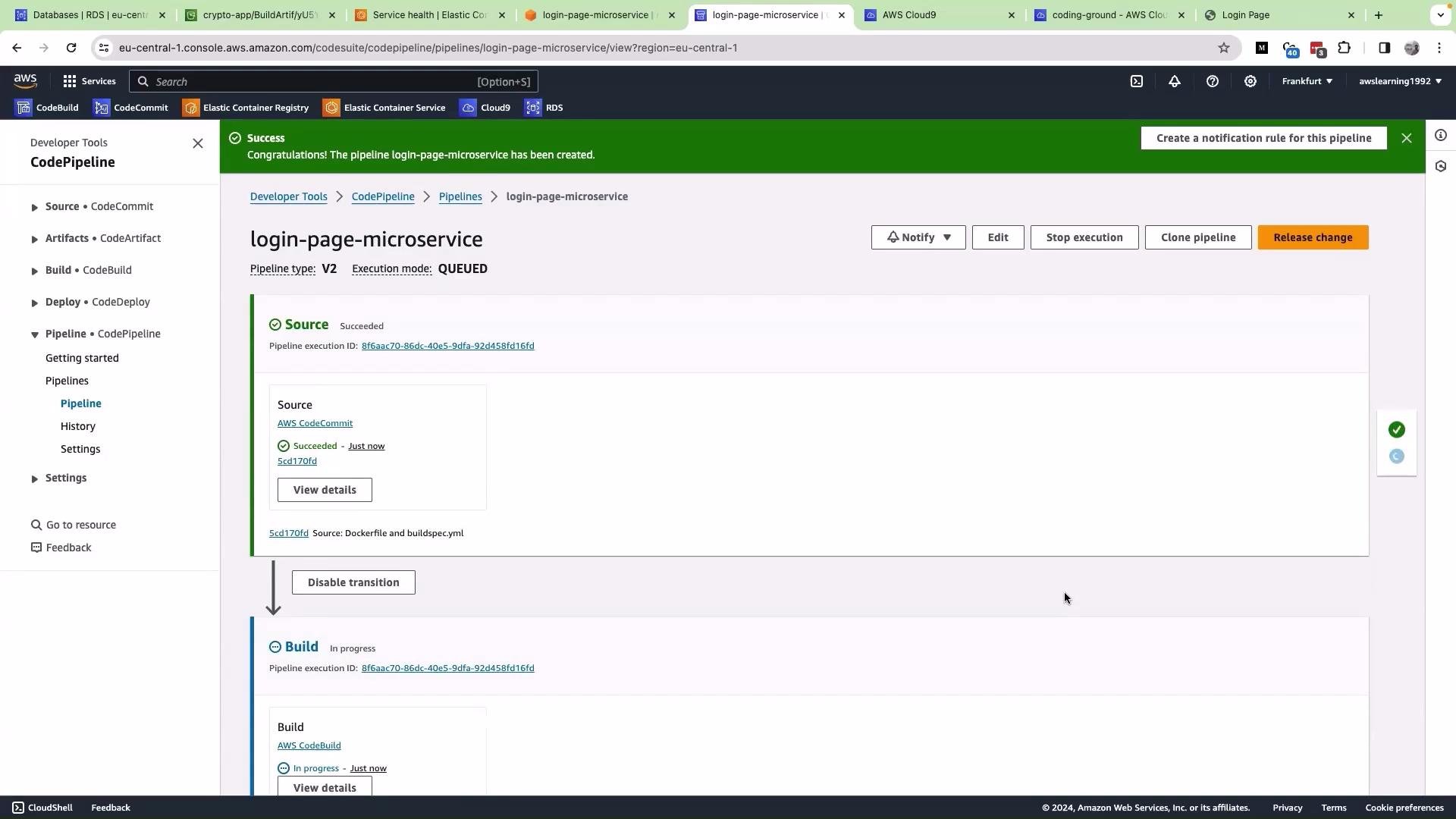1456x819 pixels.
Task: Switch to crypto-app/BuildArtif tab
Action: (x=260, y=15)
